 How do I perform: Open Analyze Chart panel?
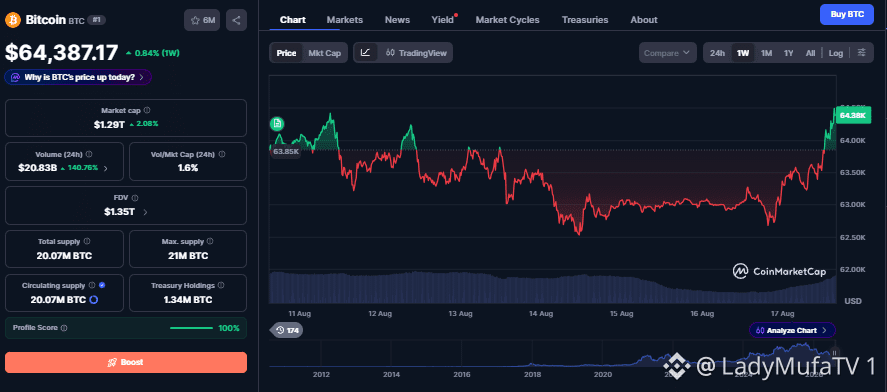pos(792,330)
